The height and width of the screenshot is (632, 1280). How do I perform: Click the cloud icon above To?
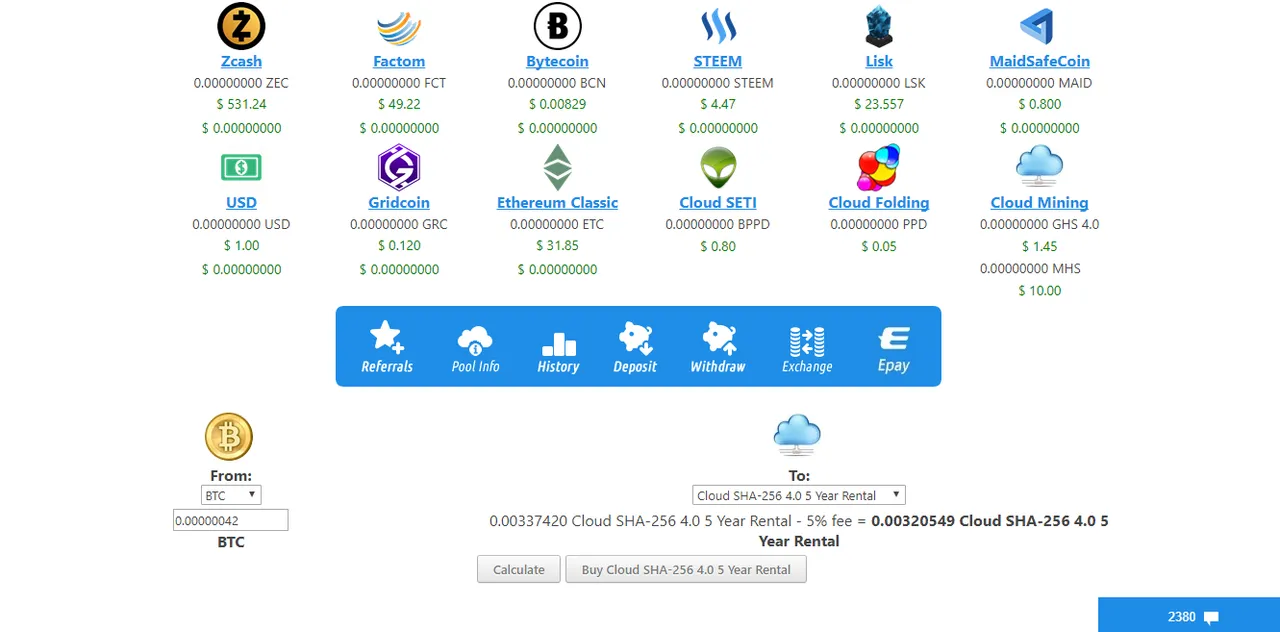click(797, 436)
